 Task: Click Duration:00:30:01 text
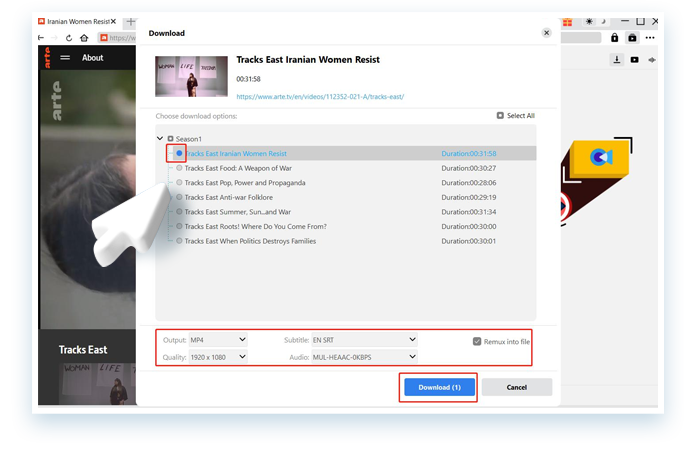tap(469, 241)
